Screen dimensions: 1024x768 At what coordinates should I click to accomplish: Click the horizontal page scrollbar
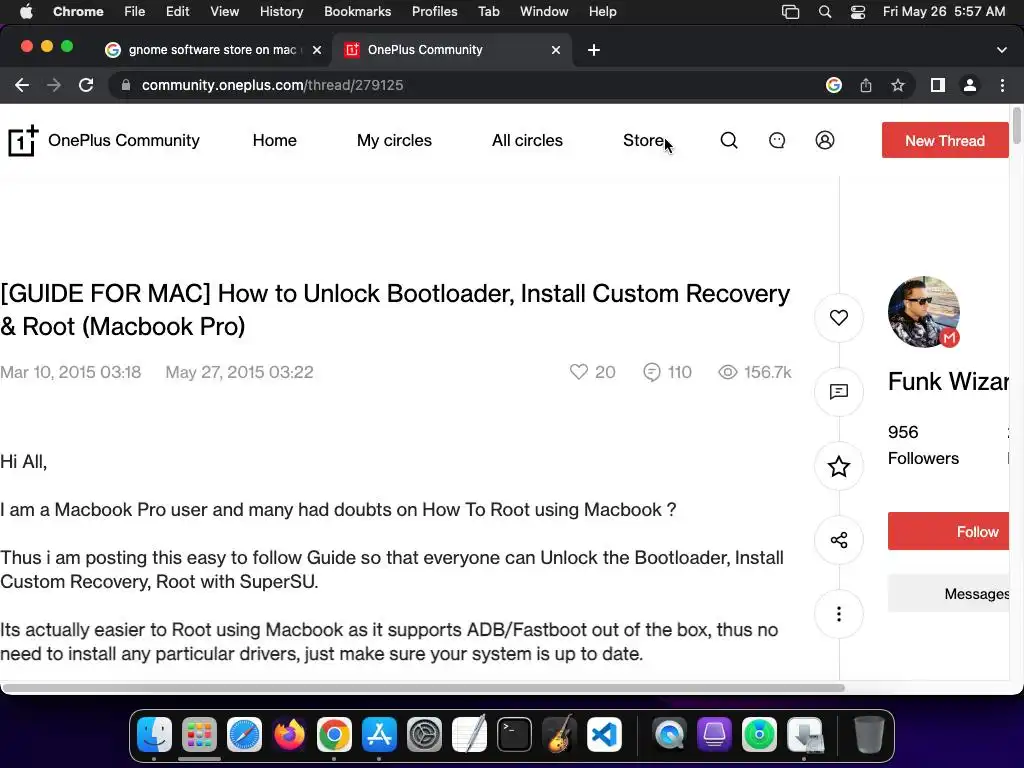tap(423, 688)
